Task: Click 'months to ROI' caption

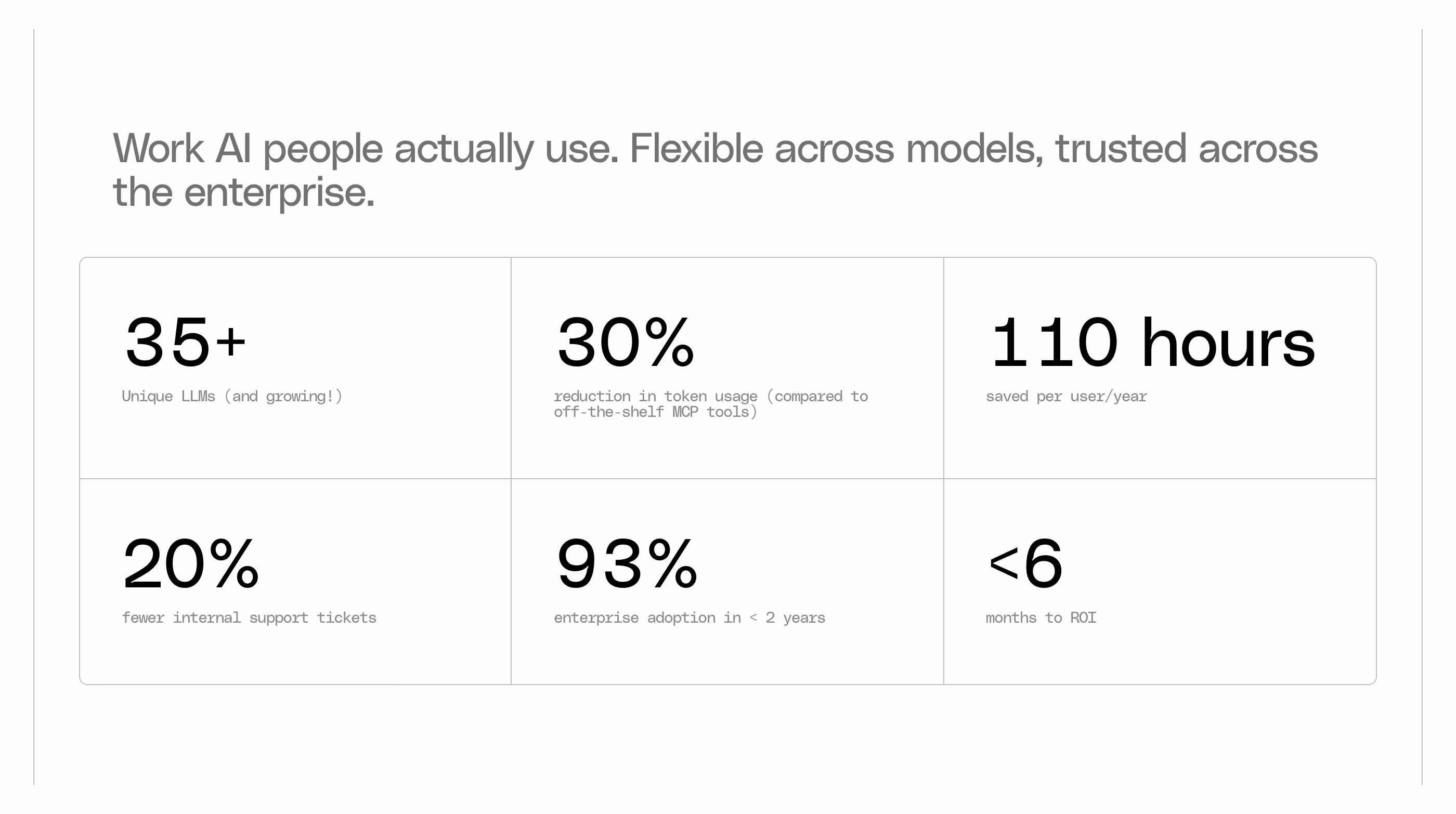Action: pyautogui.click(x=1041, y=618)
